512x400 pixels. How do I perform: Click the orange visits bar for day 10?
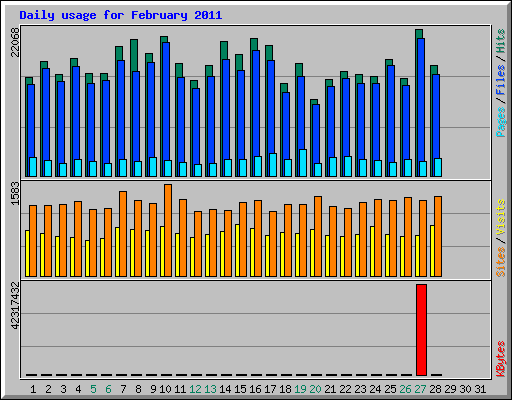tap(168, 230)
